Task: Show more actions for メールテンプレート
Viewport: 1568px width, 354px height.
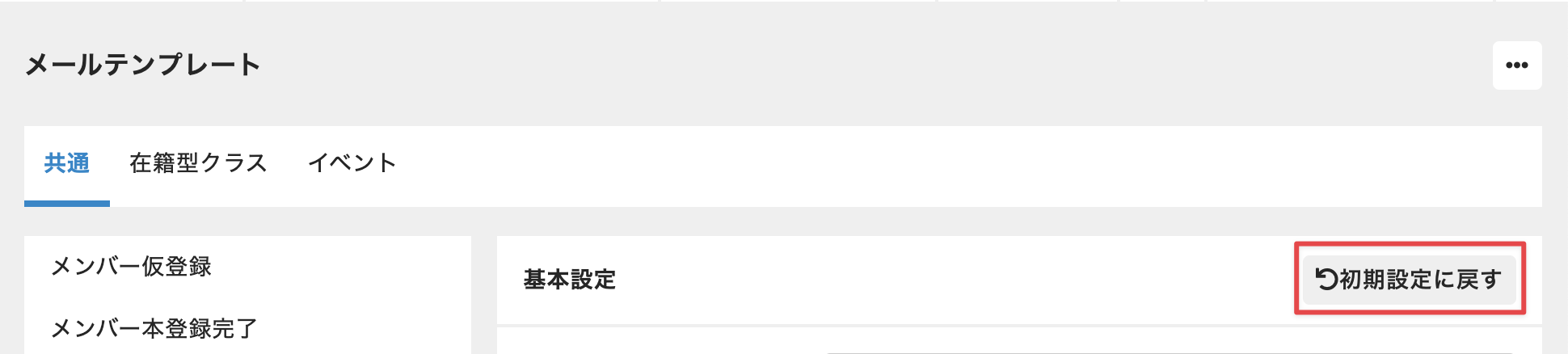Action: coord(1516,65)
